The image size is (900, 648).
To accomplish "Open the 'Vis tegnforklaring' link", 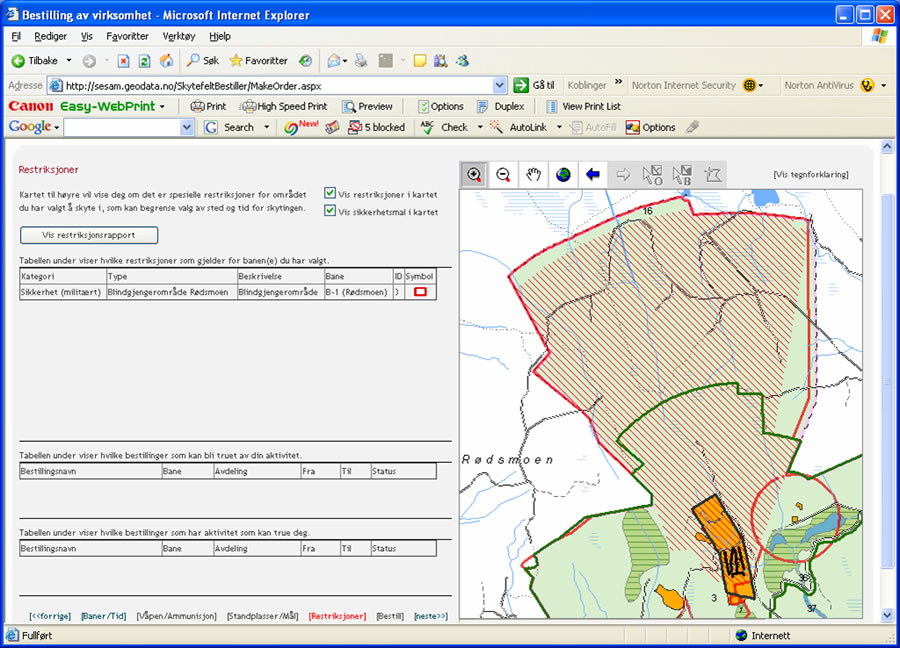I will (x=811, y=174).
